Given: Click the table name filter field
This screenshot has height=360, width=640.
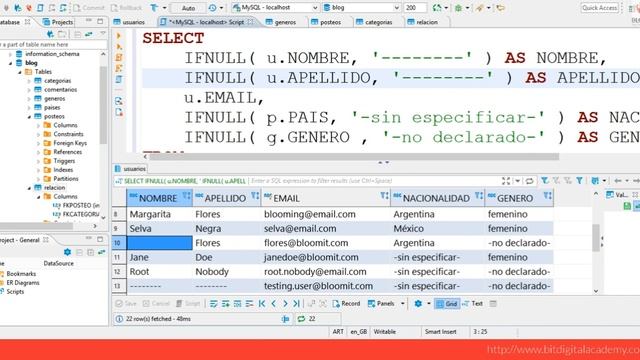Looking at the screenshot, I should [x=53, y=44].
